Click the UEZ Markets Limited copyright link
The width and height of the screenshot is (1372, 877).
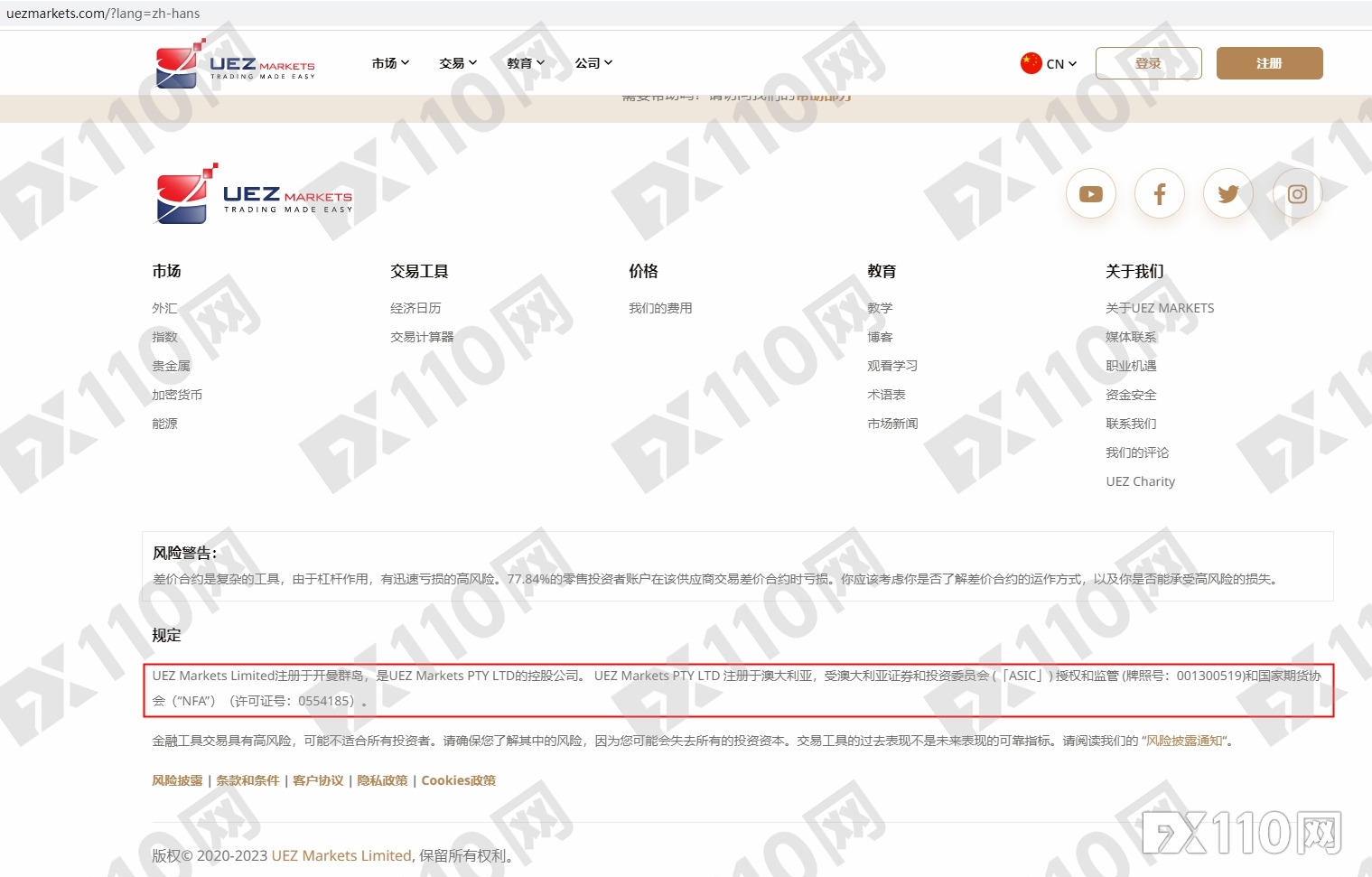341,855
